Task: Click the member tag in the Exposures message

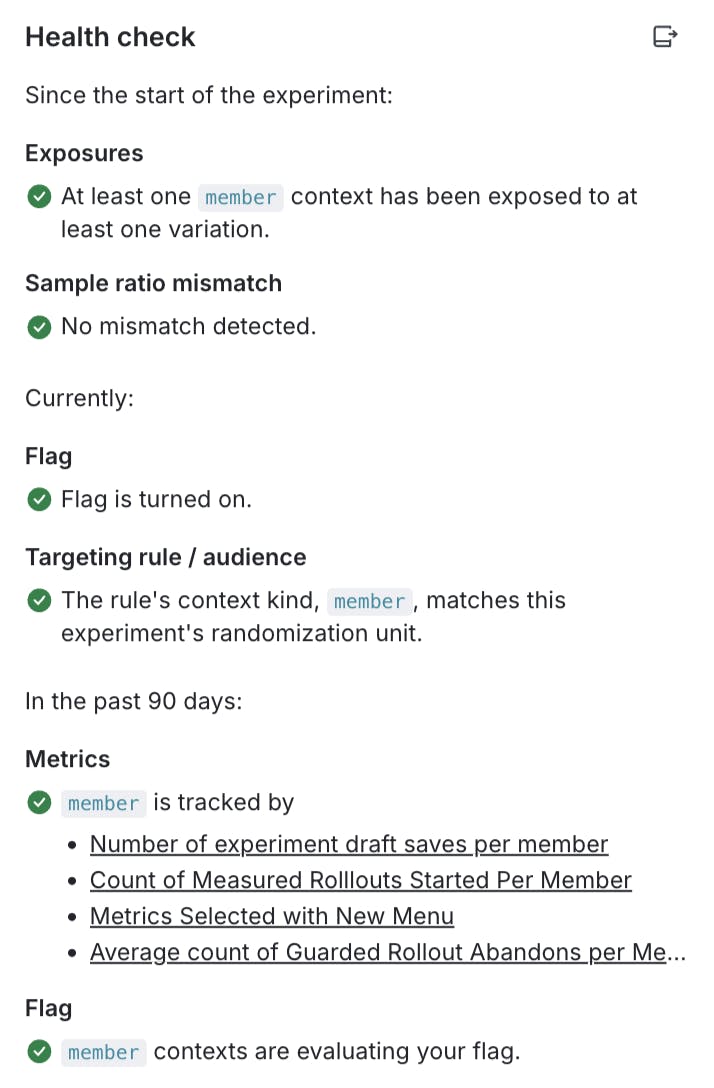Action: (x=240, y=198)
